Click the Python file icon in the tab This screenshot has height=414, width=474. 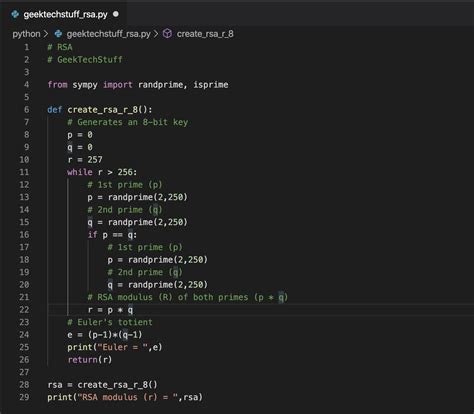pyautogui.click(x=15, y=14)
